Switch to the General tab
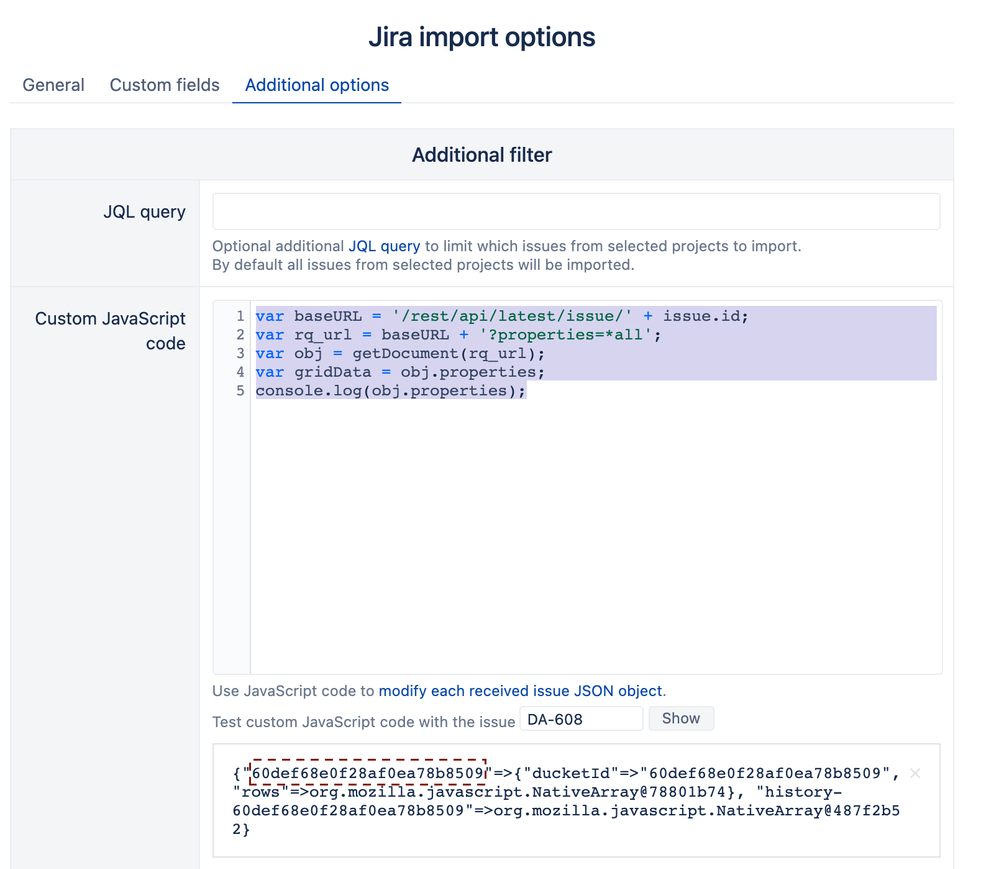 pos(54,85)
